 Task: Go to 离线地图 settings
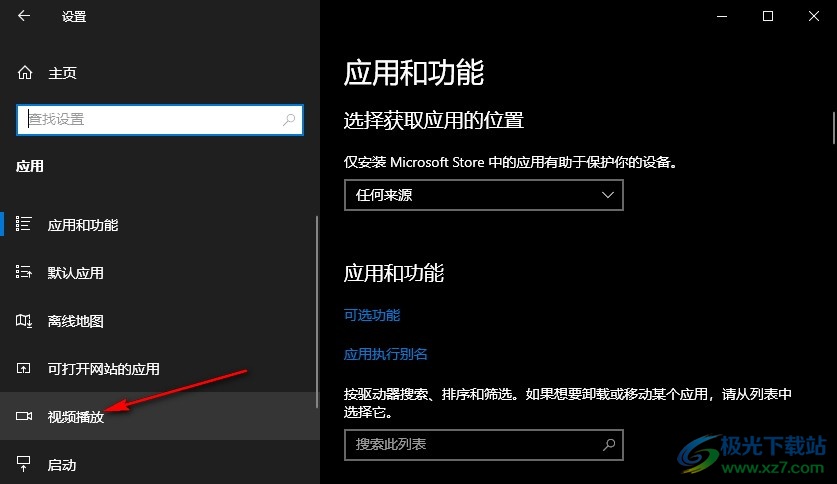160,321
